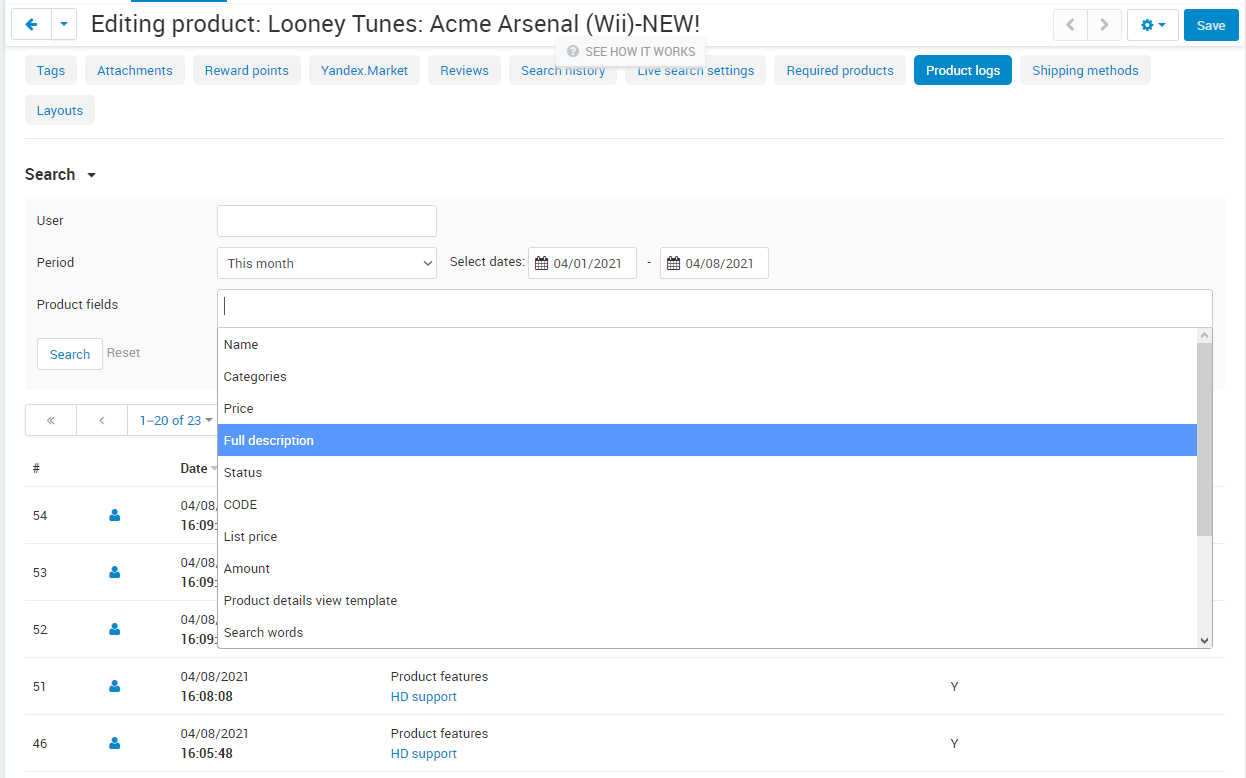Open the Shipping methods tab
1246x778 pixels.
pyautogui.click(x=1085, y=70)
